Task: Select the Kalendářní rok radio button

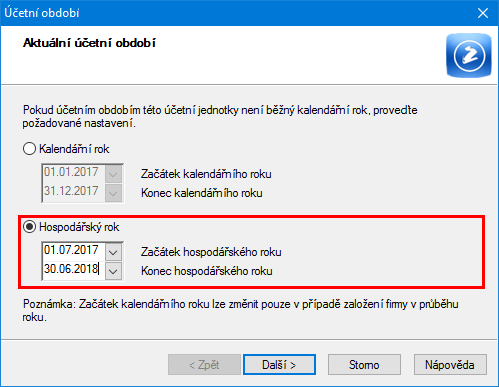Action: click(29, 149)
